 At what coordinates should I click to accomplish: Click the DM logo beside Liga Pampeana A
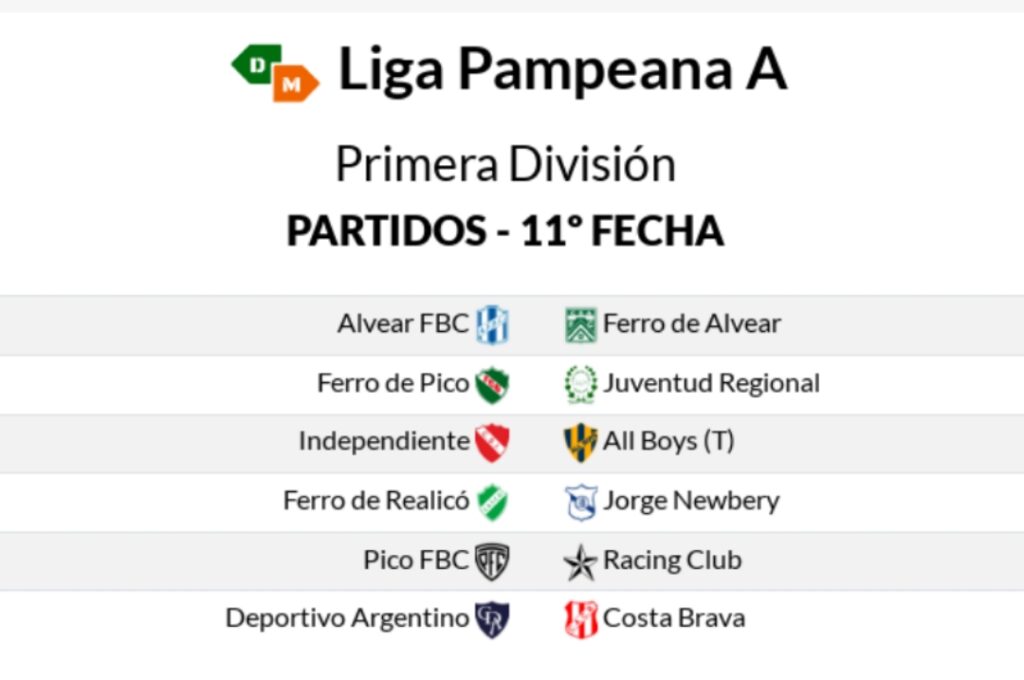tap(275, 73)
